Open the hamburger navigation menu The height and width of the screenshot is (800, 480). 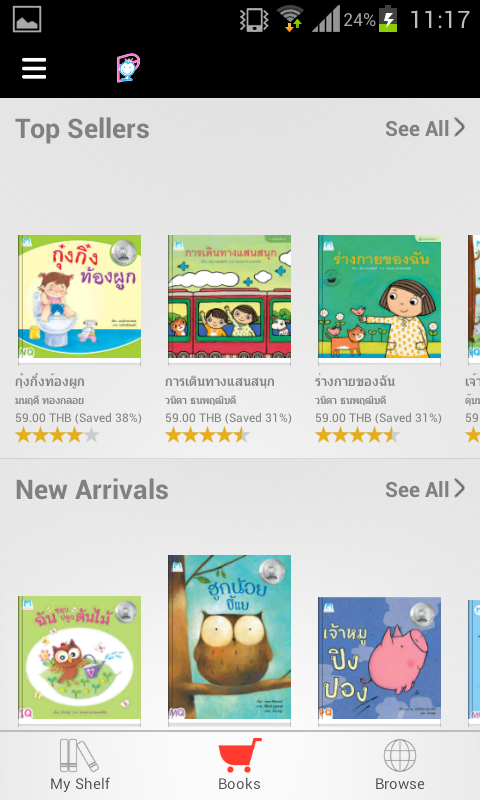(x=34, y=68)
